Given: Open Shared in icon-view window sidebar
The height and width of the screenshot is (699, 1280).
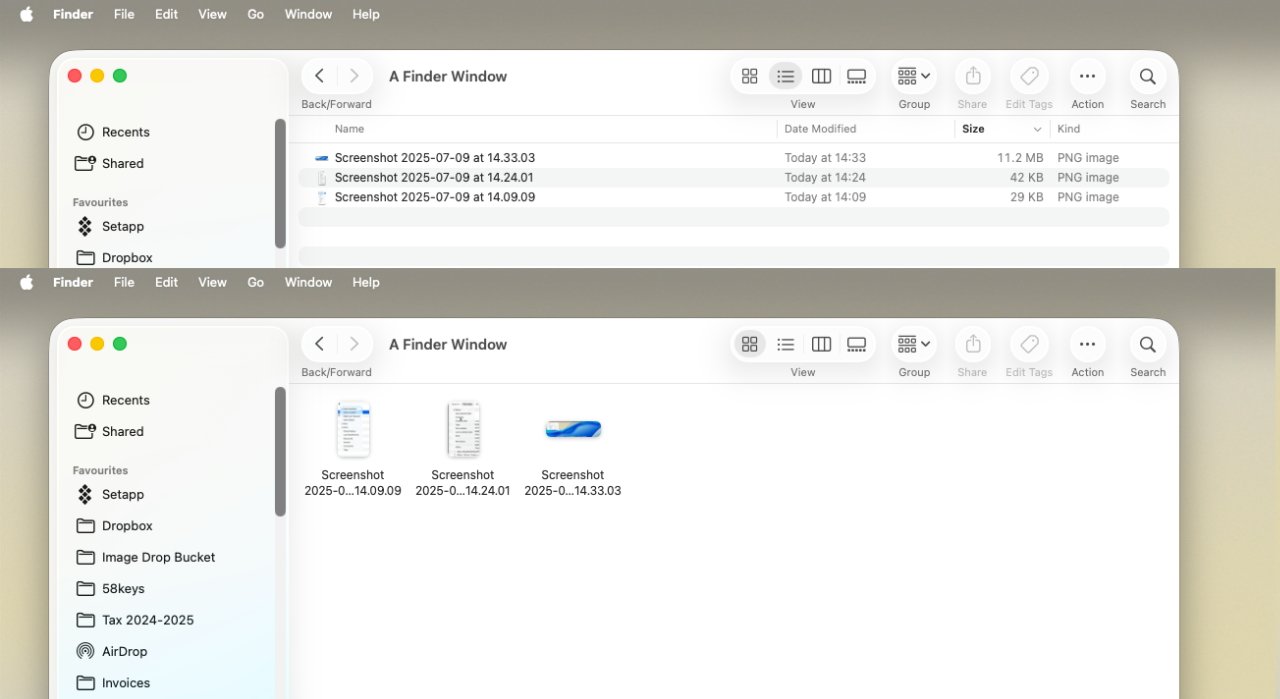Looking at the screenshot, I should 111,431.
